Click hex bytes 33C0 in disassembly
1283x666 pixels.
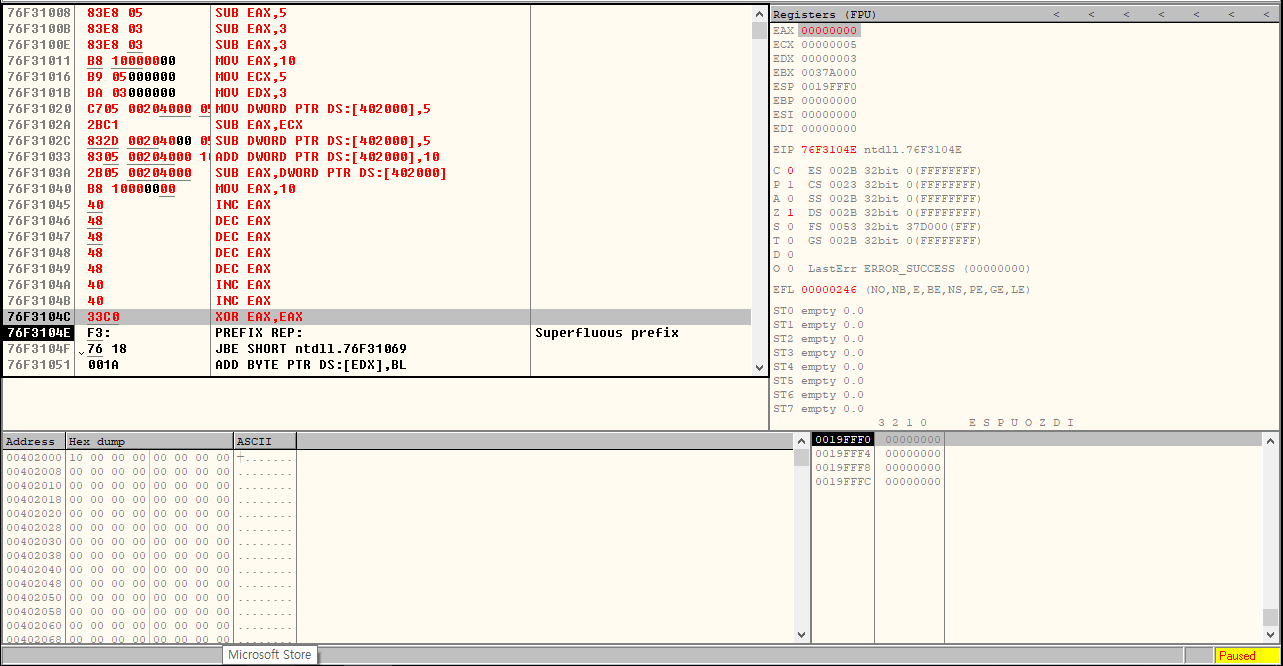click(104, 317)
